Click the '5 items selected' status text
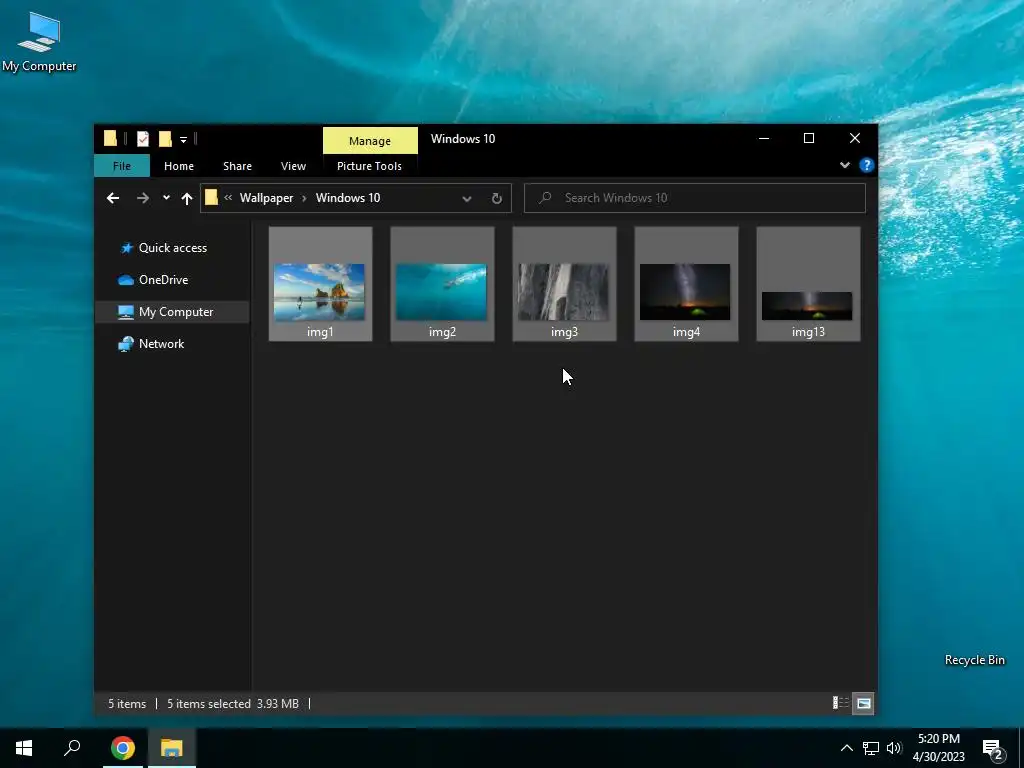This screenshot has width=1024, height=768. 209,704
